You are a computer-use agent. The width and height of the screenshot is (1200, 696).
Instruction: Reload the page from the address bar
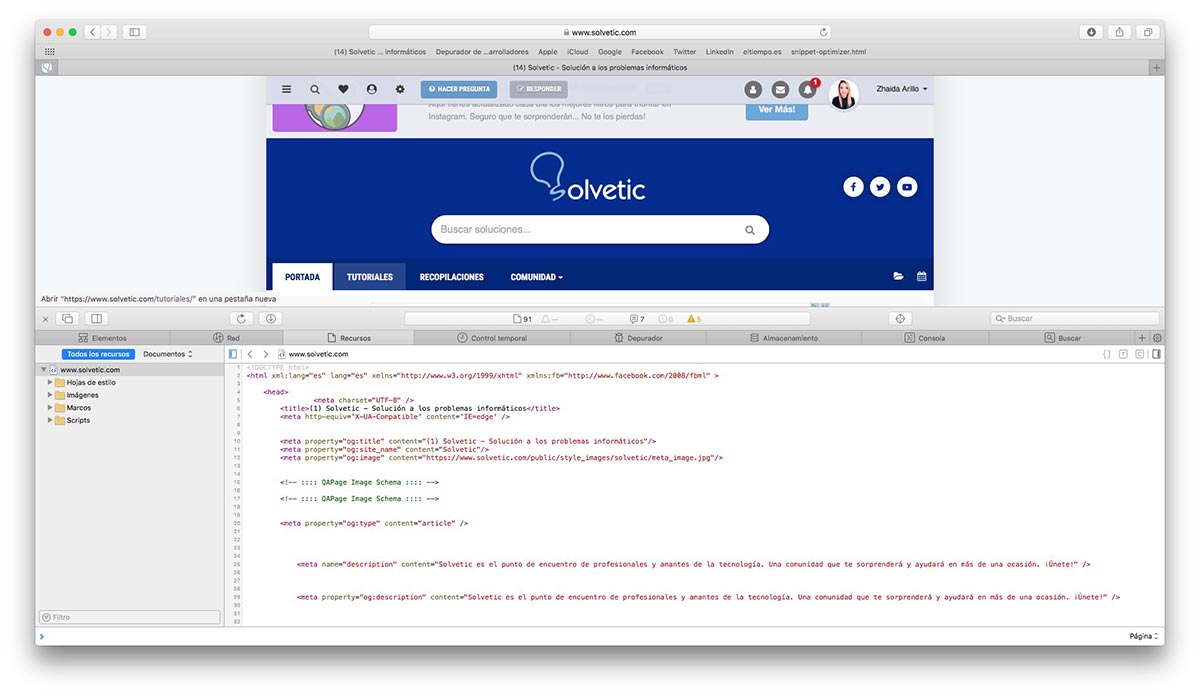click(824, 32)
